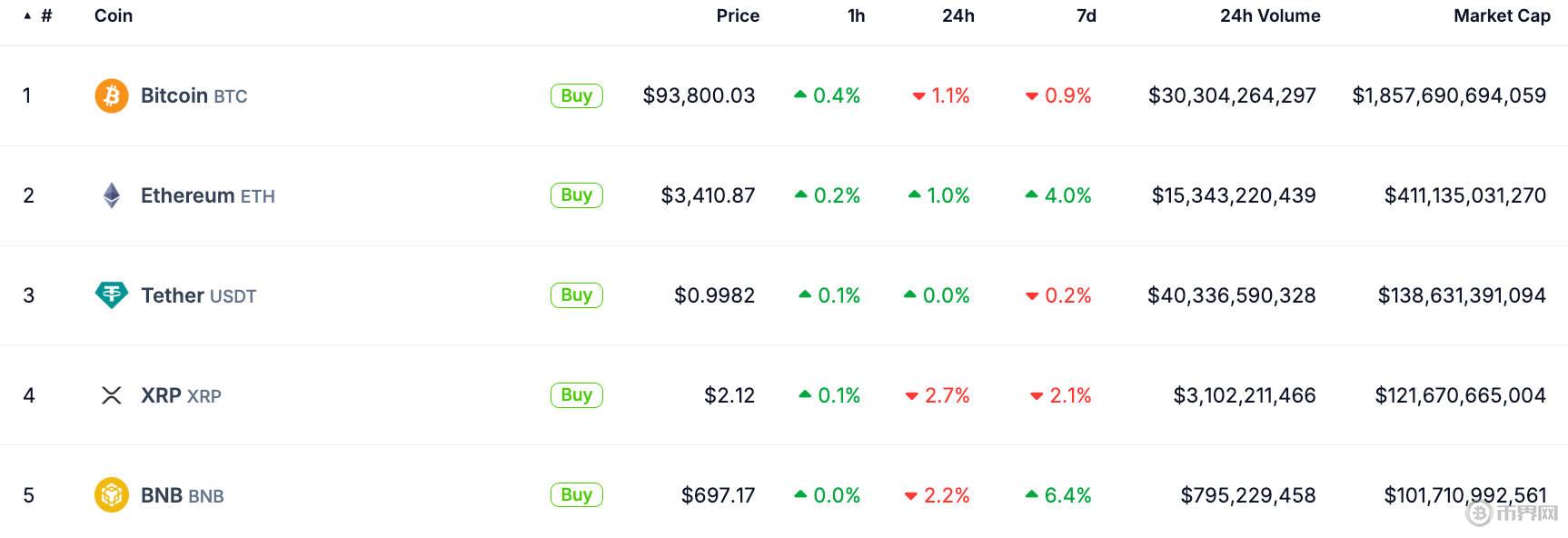This screenshot has height=538, width=1568.
Task: Click the Bitcoin coin logo icon
Action: click(x=112, y=95)
